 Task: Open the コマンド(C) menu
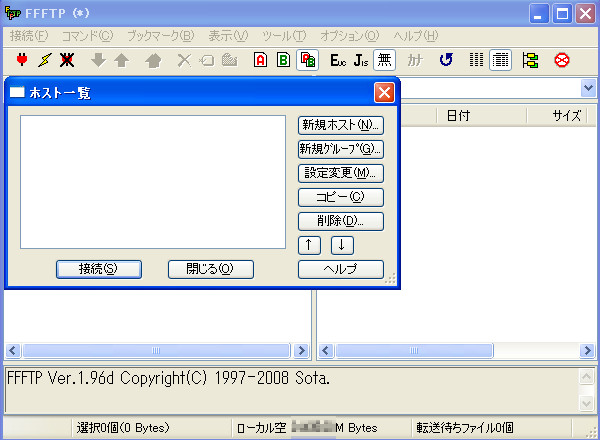pyautogui.click(x=88, y=36)
